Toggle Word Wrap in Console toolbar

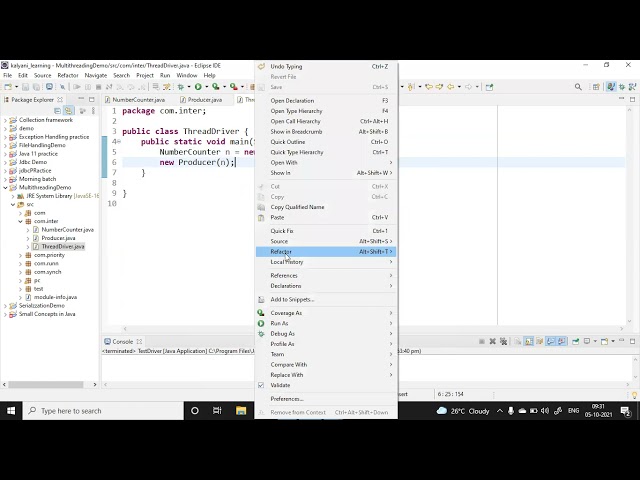pos(540,341)
